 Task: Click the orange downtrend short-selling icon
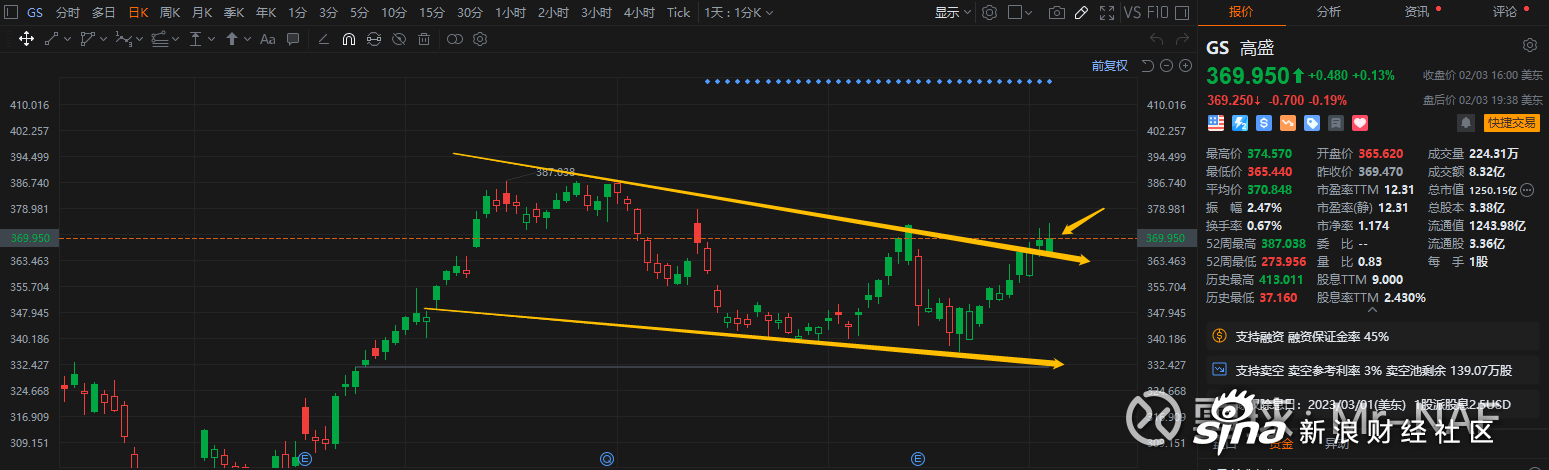click(x=1288, y=123)
